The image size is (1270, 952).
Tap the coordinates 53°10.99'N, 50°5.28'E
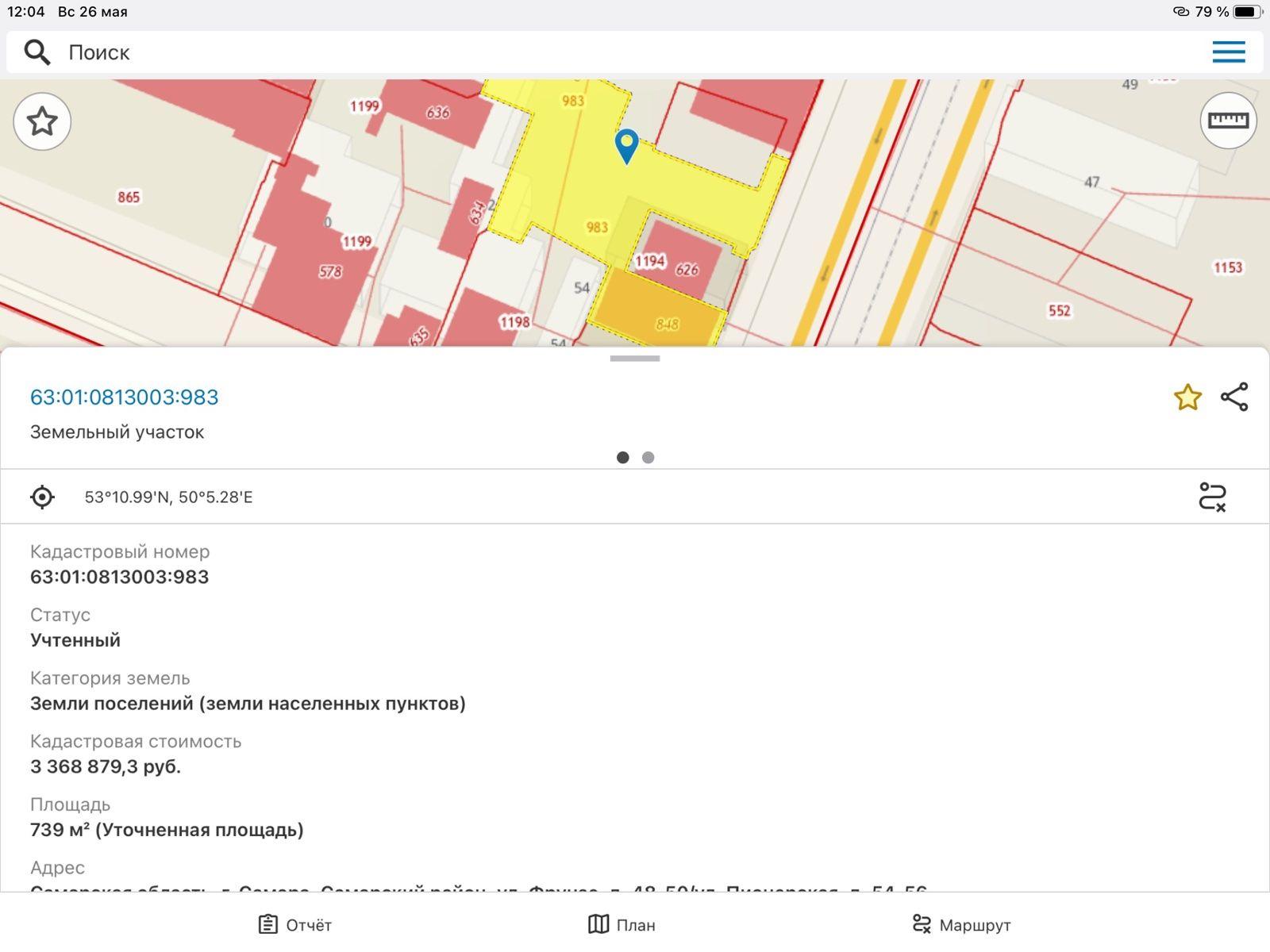click(168, 497)
